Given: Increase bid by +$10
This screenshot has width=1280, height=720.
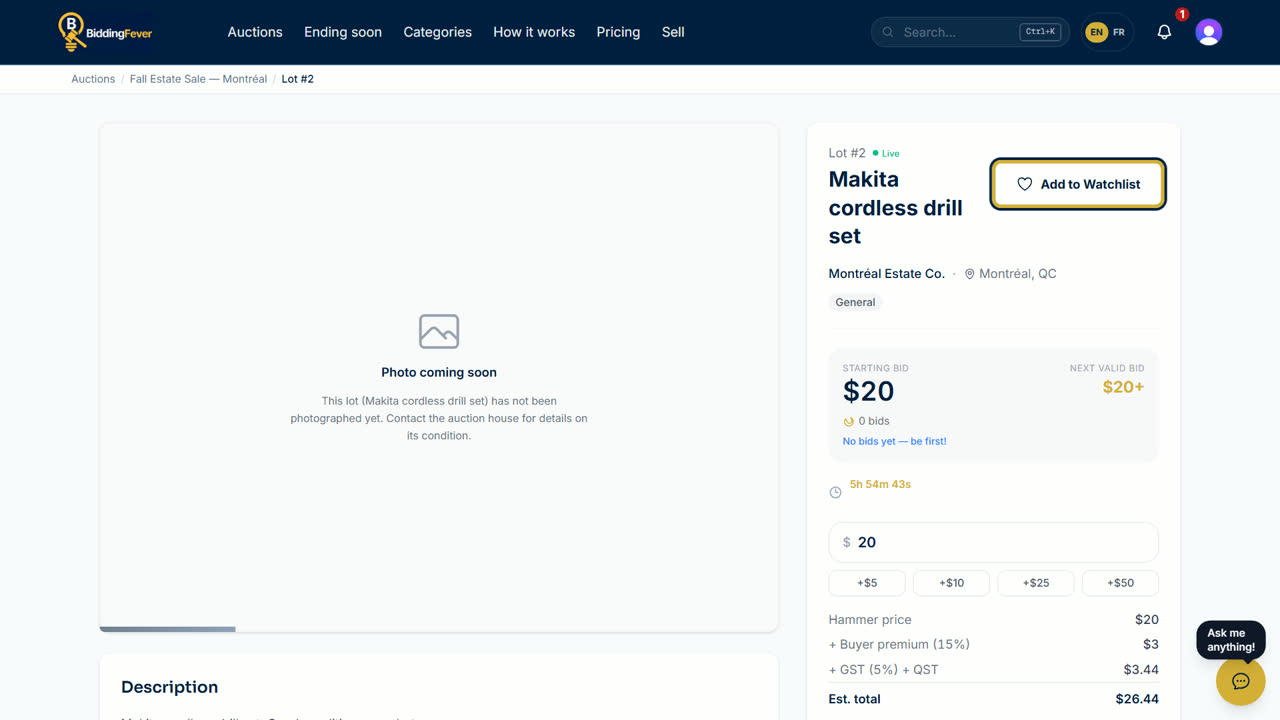Looking at the screenshot, I should pos(952,583).
